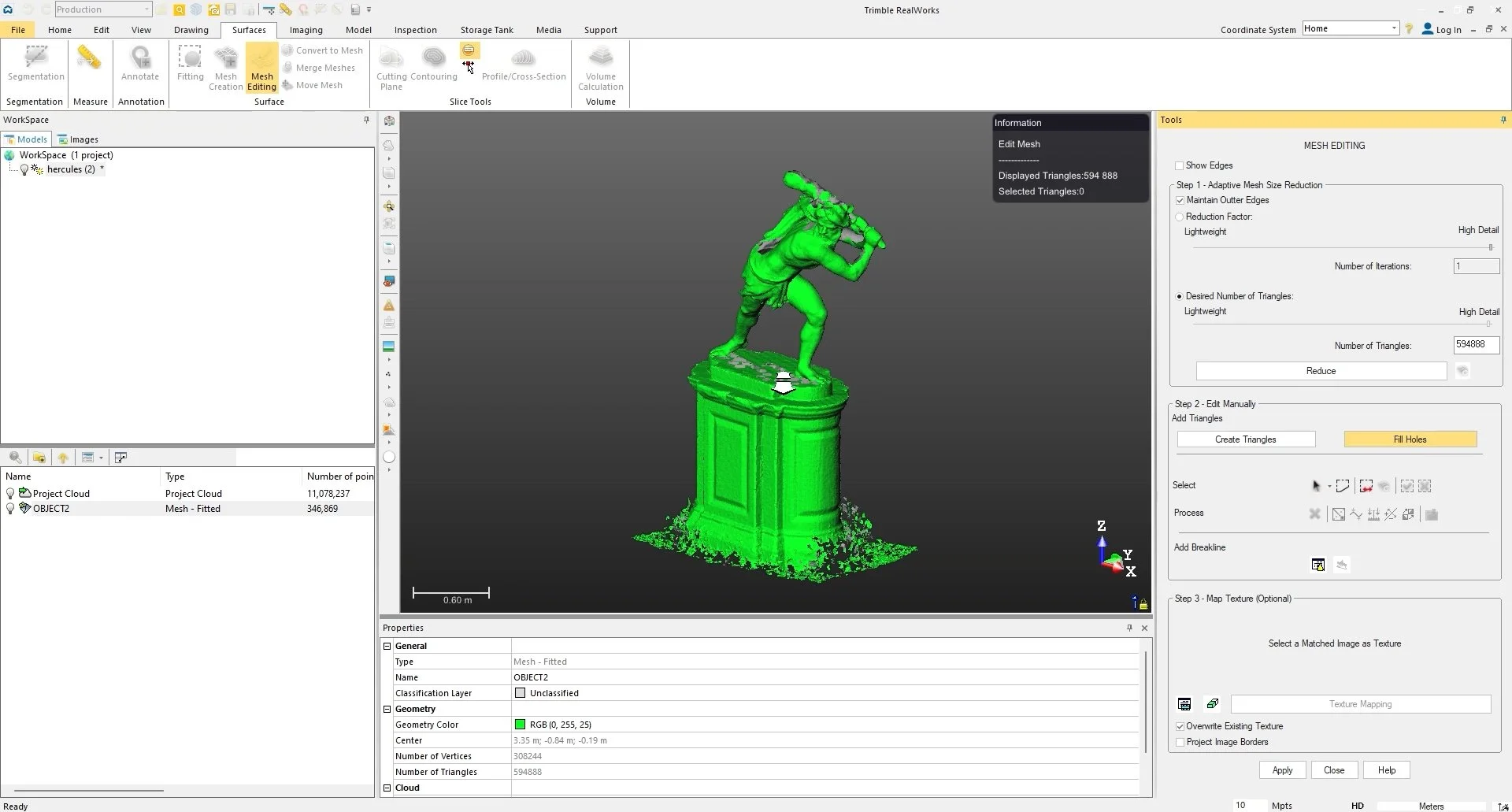Open the File menu
1512x812 pixels.
click(18, 30)
